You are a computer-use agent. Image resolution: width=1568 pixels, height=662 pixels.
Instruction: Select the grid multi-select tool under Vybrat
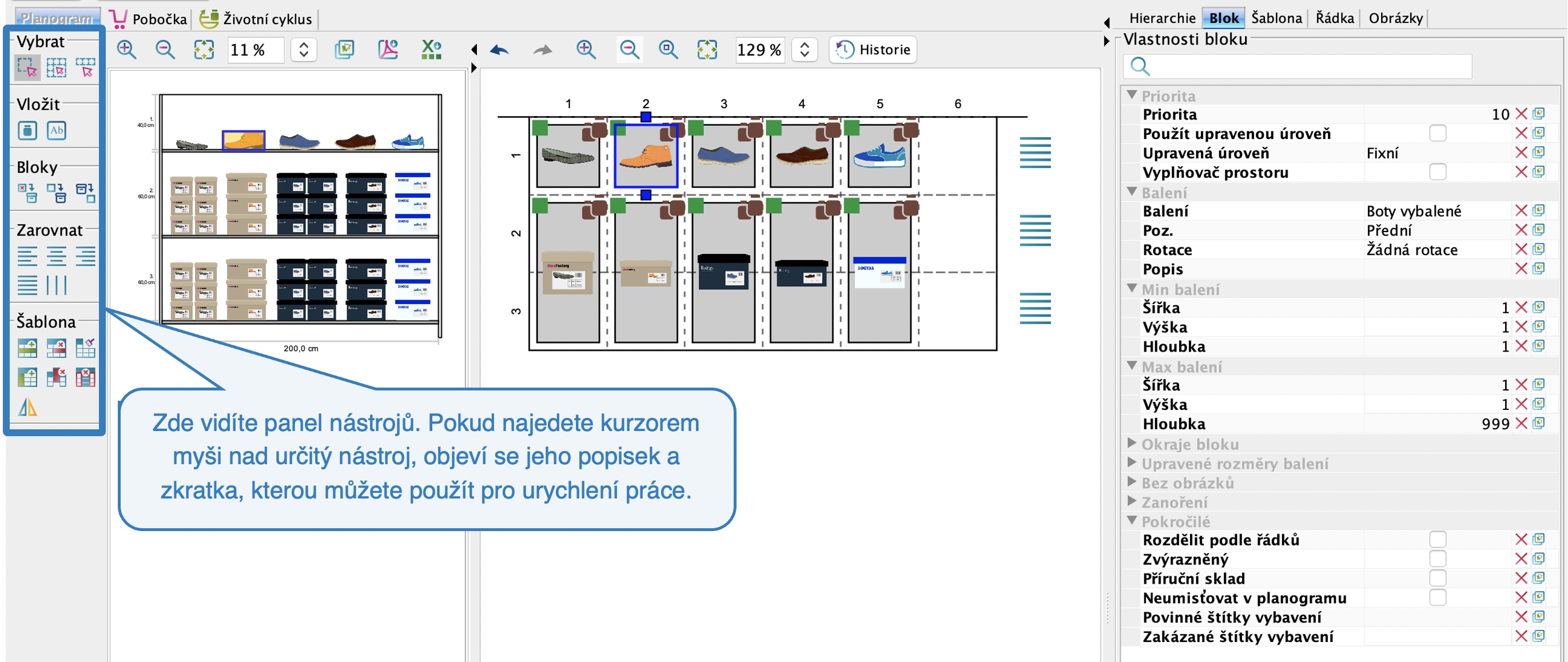[57, 67]
